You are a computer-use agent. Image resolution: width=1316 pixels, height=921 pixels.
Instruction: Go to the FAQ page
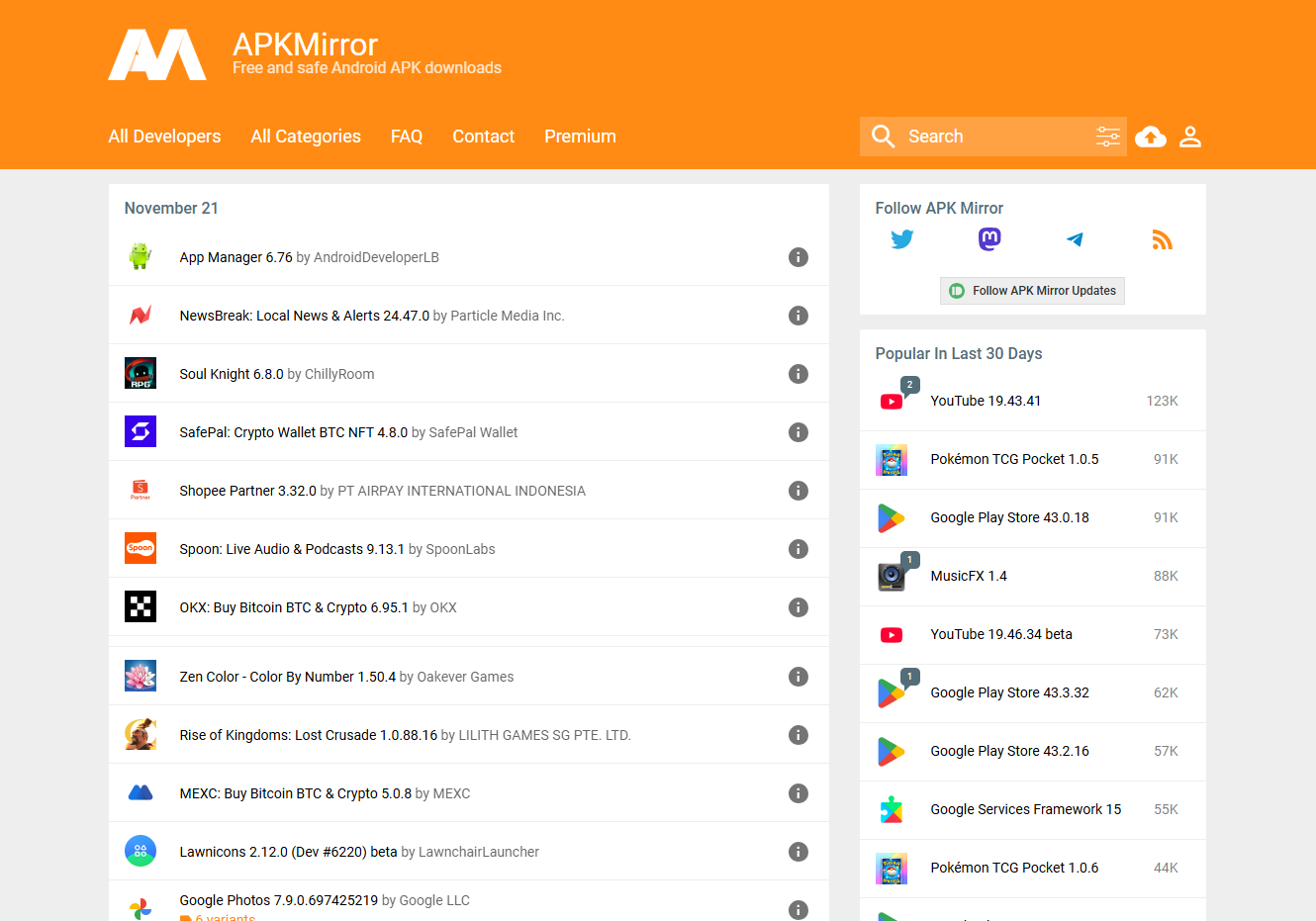407,137
